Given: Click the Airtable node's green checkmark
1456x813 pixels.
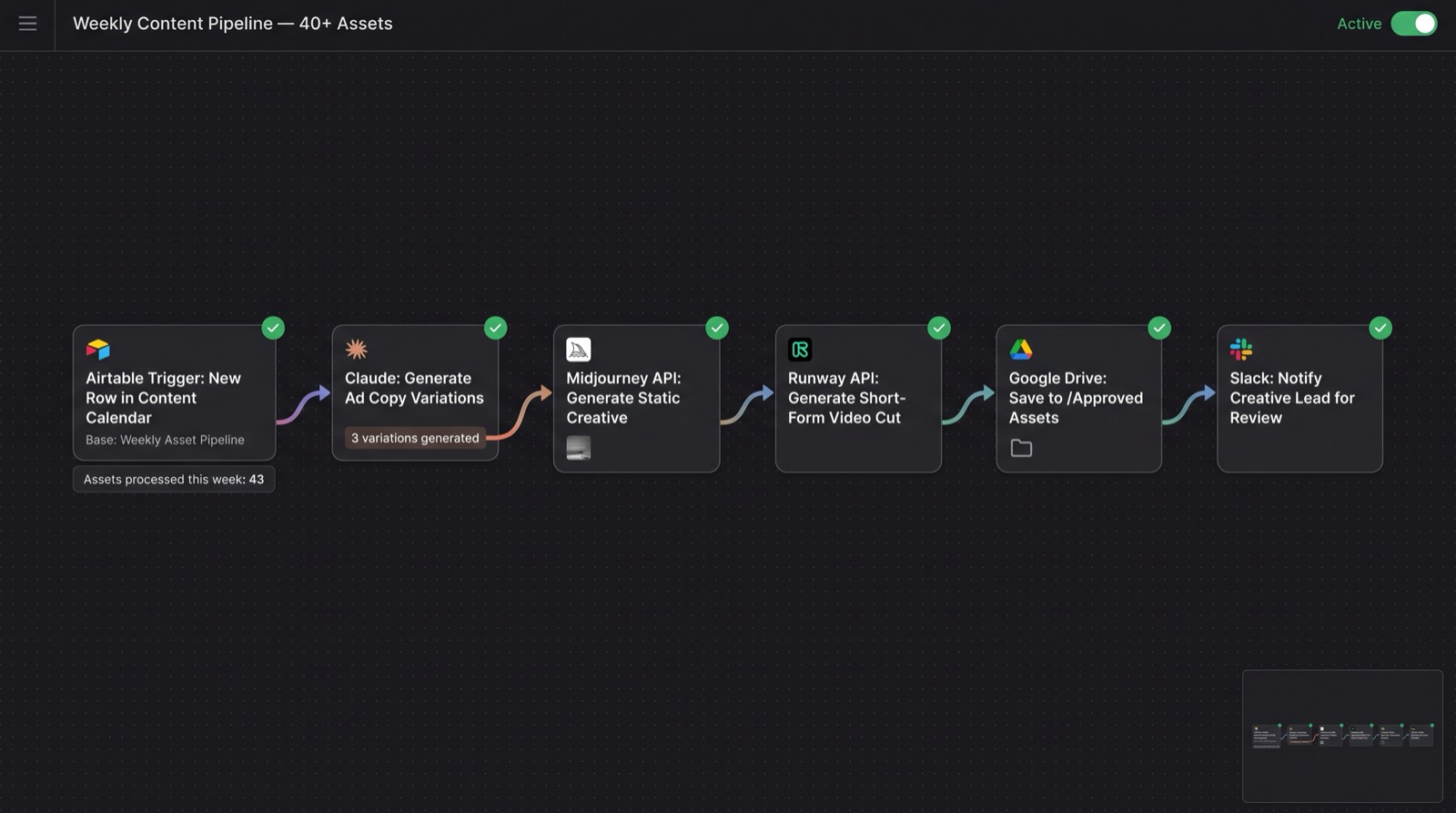Looking at the screenshot, I should pyautogui.click(x=273, y=328).
